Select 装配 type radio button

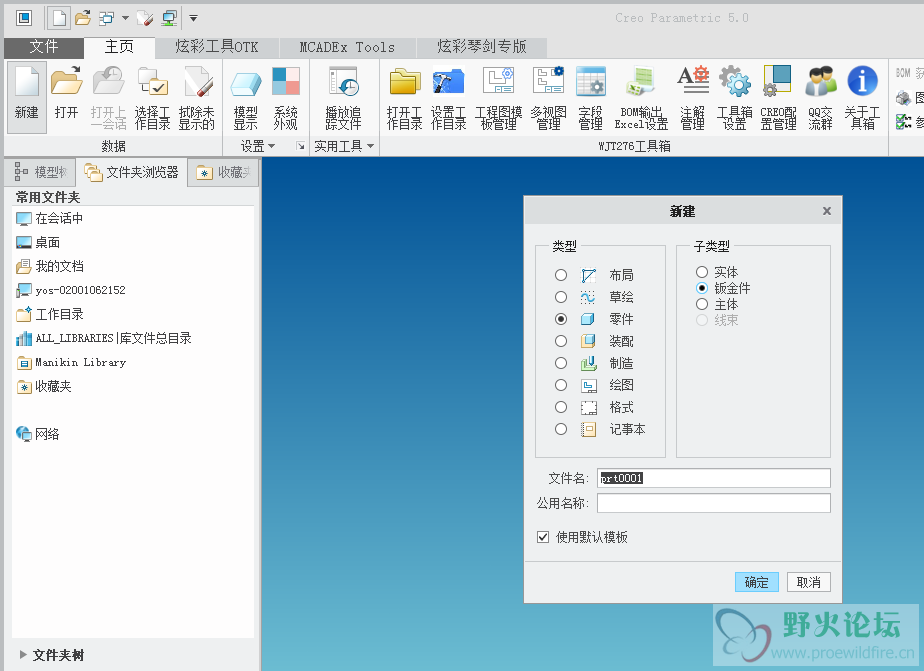560,341
